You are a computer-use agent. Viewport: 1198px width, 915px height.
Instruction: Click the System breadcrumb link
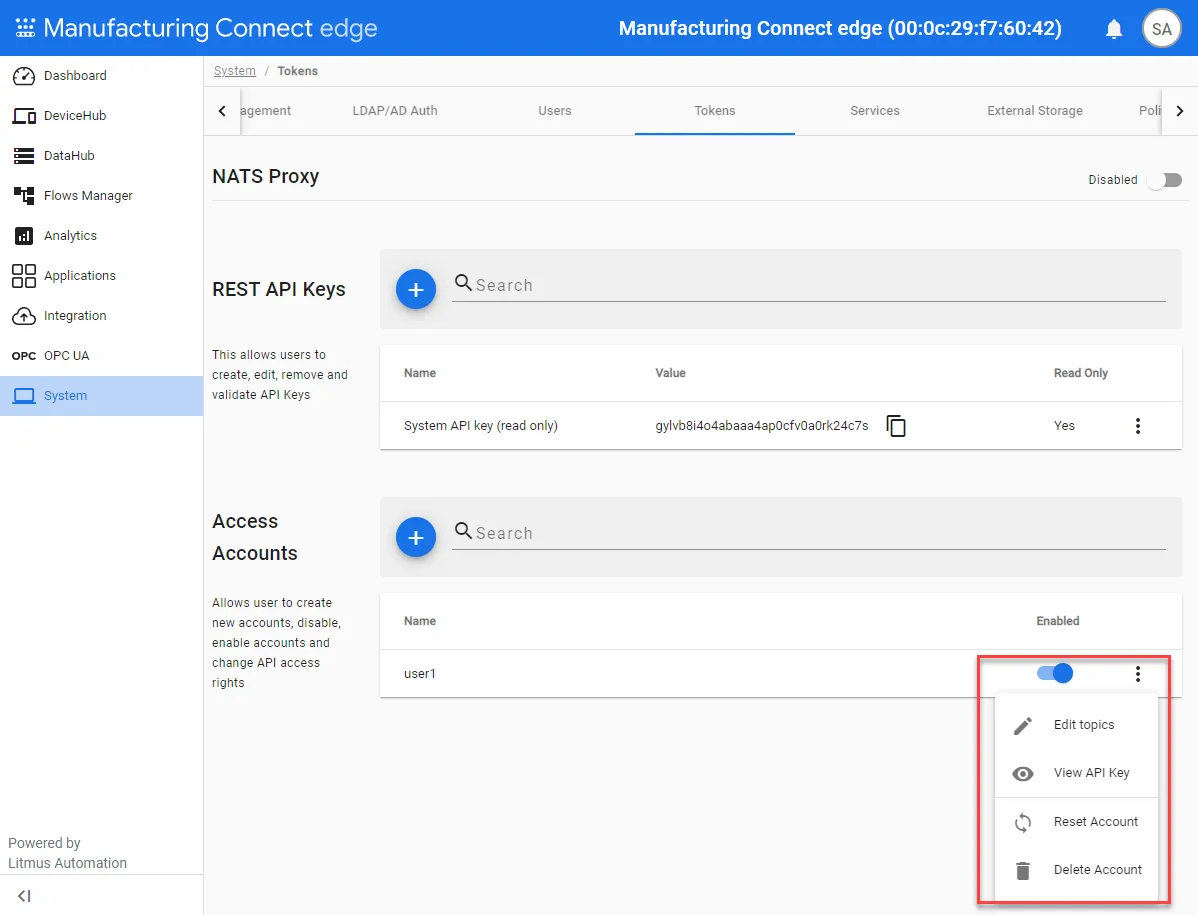tap(235, 71)
